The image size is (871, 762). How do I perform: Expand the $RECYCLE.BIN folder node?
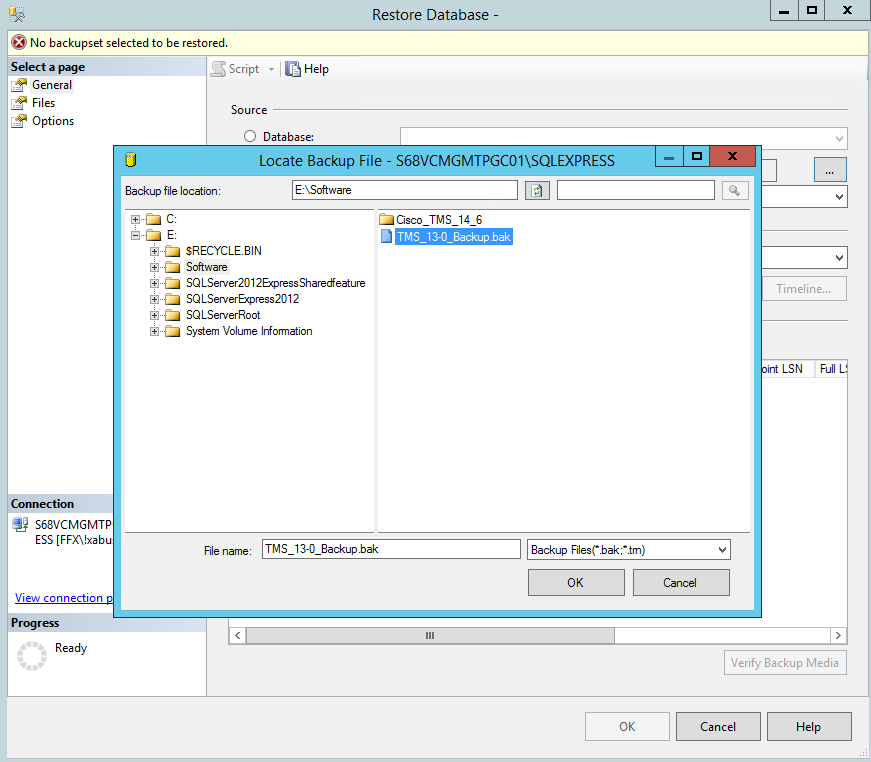[x=155, y=251]
